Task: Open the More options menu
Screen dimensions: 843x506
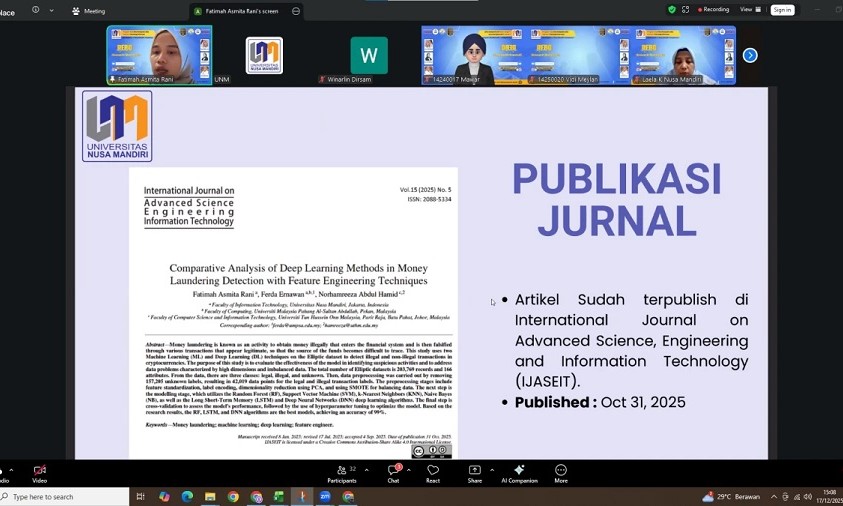Action: [x=560, y=472]
